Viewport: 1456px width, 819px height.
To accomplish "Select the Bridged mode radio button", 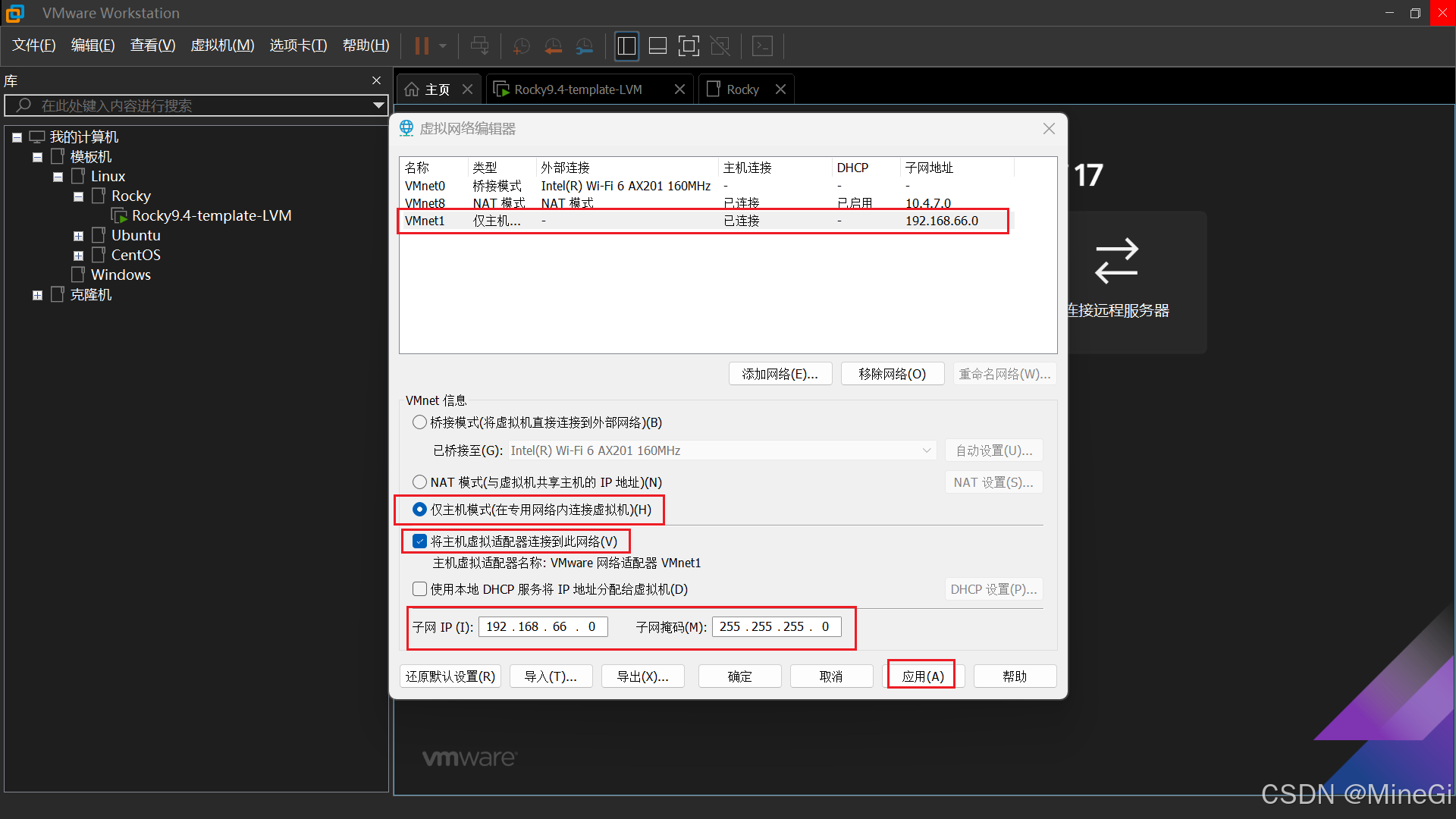I will pos(419,422).
